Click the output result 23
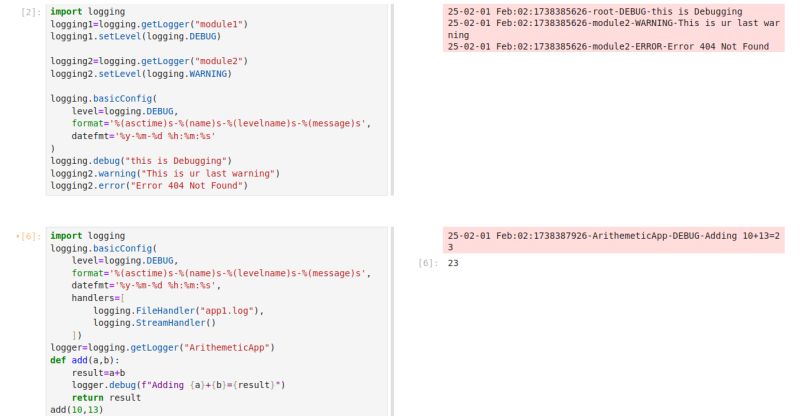 point(453,263)
